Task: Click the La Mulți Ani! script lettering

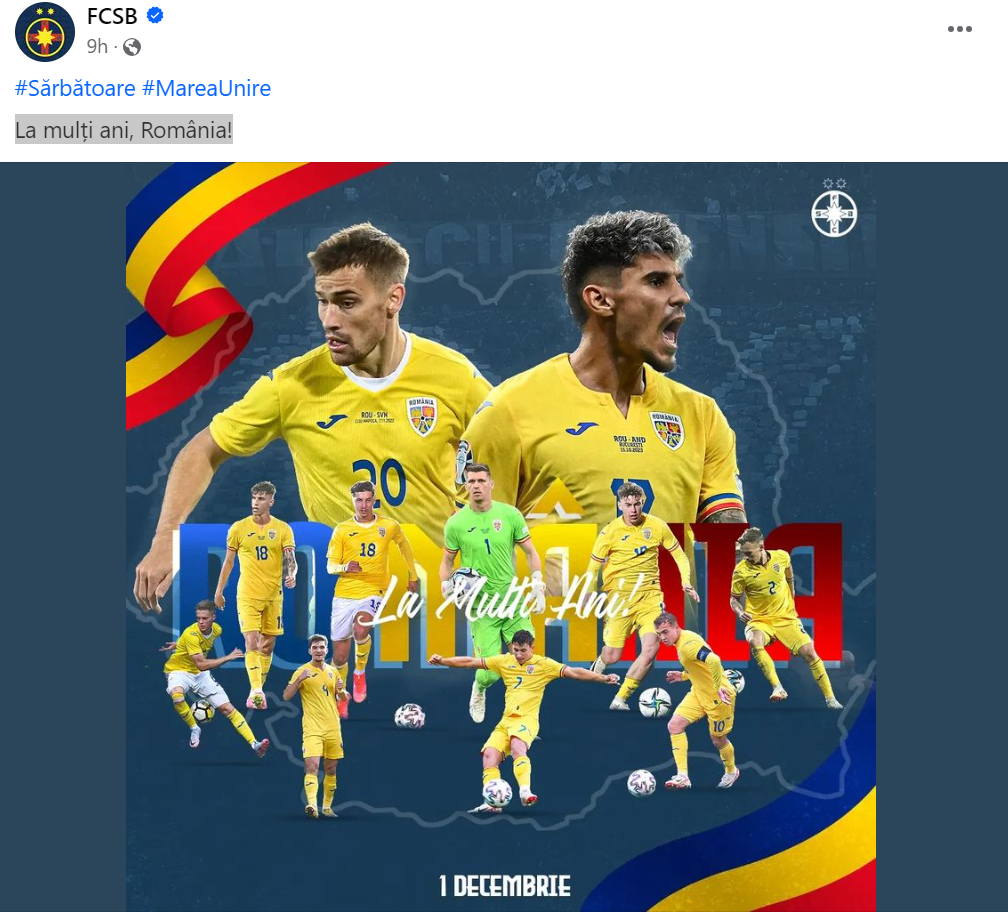Action: pos(505,601)
